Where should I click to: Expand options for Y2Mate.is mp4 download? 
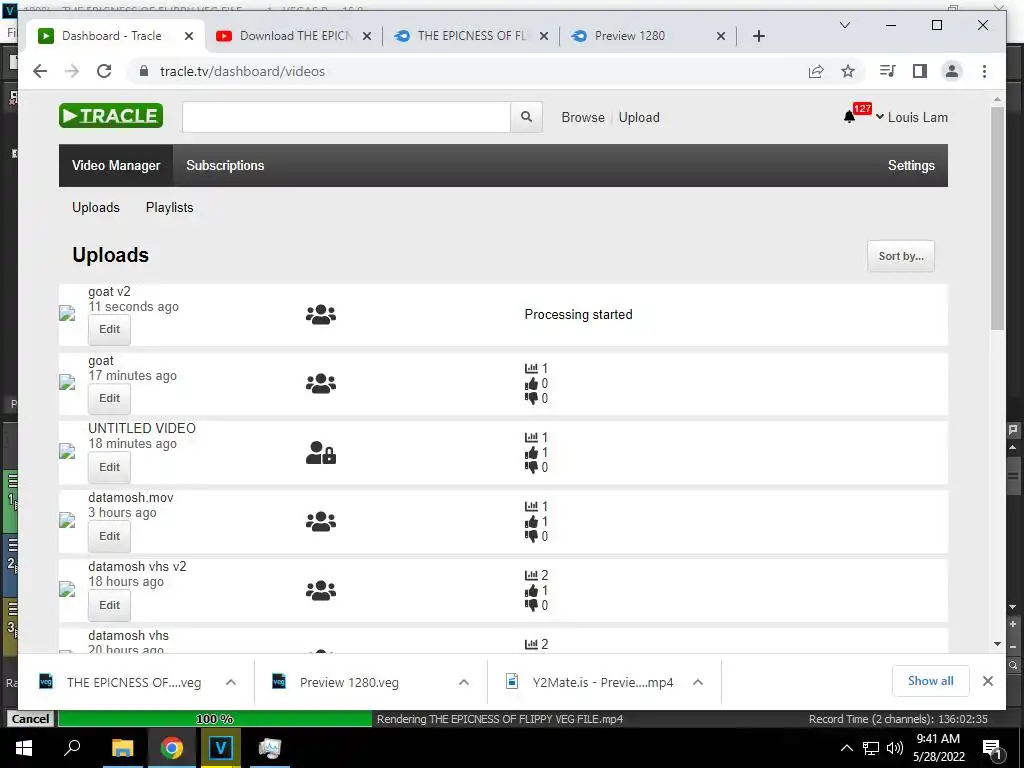click(x=697, y=682)
